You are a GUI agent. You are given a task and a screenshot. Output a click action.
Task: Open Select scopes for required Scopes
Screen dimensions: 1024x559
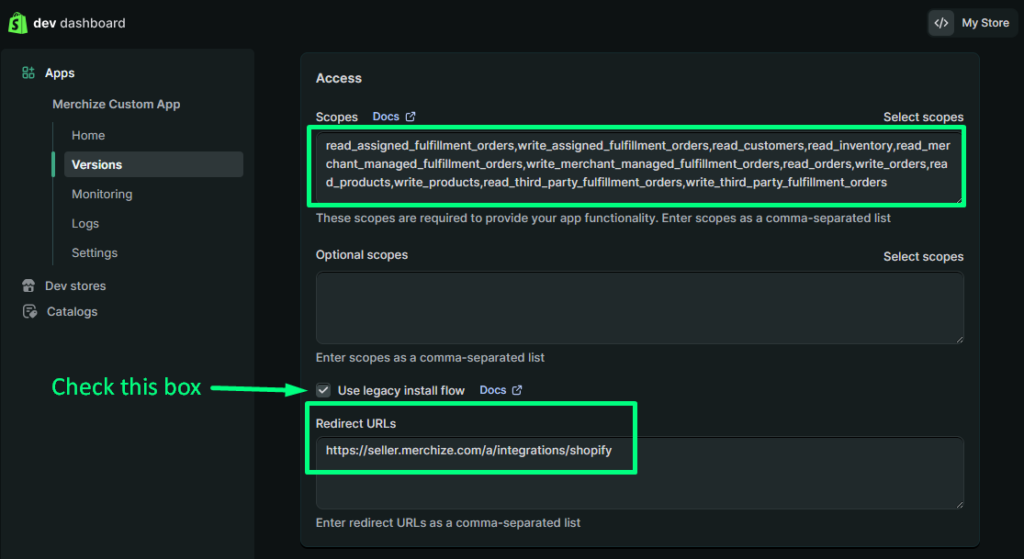coord(923,117)
